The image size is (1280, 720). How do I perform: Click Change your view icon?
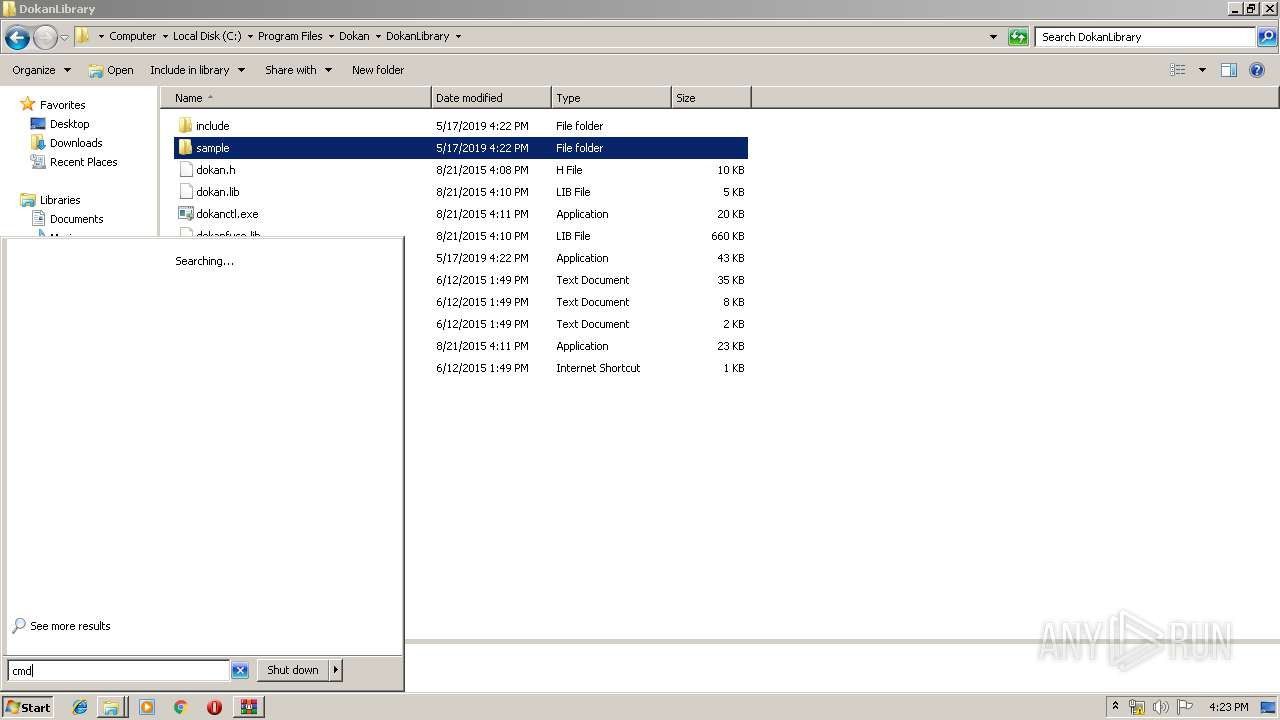1178,70
